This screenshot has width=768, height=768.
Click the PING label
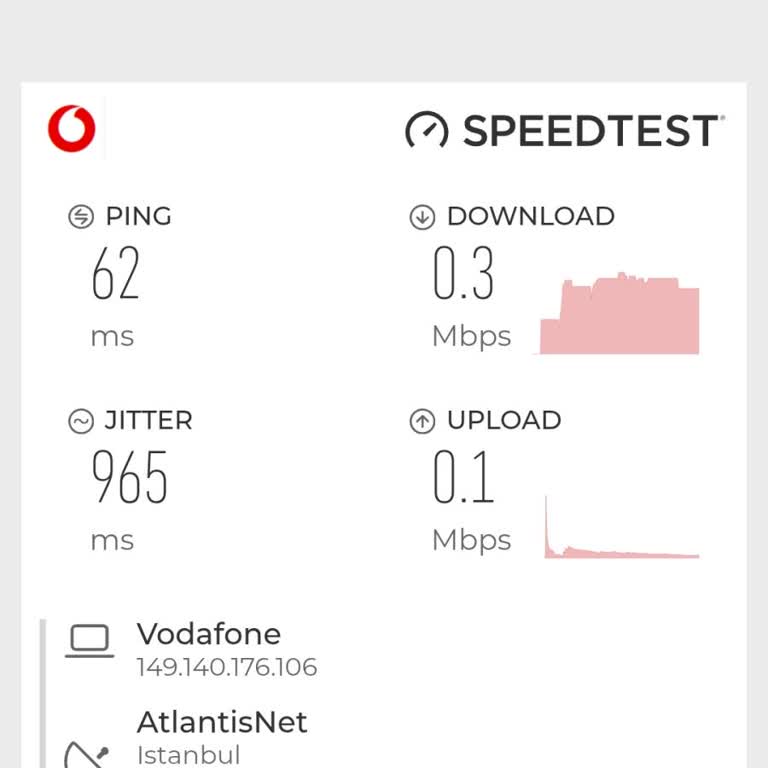(138, 216)
